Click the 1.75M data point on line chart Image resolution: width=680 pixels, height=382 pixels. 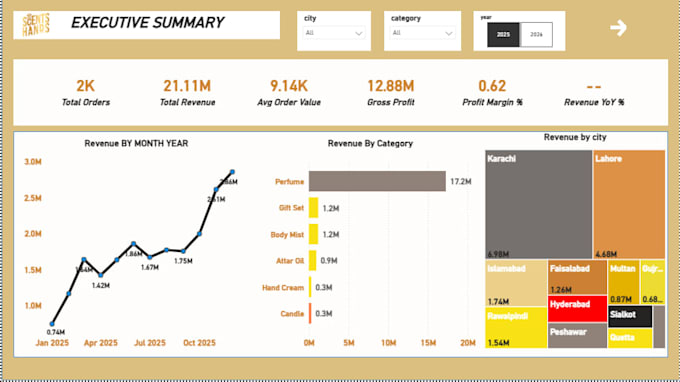183,251
